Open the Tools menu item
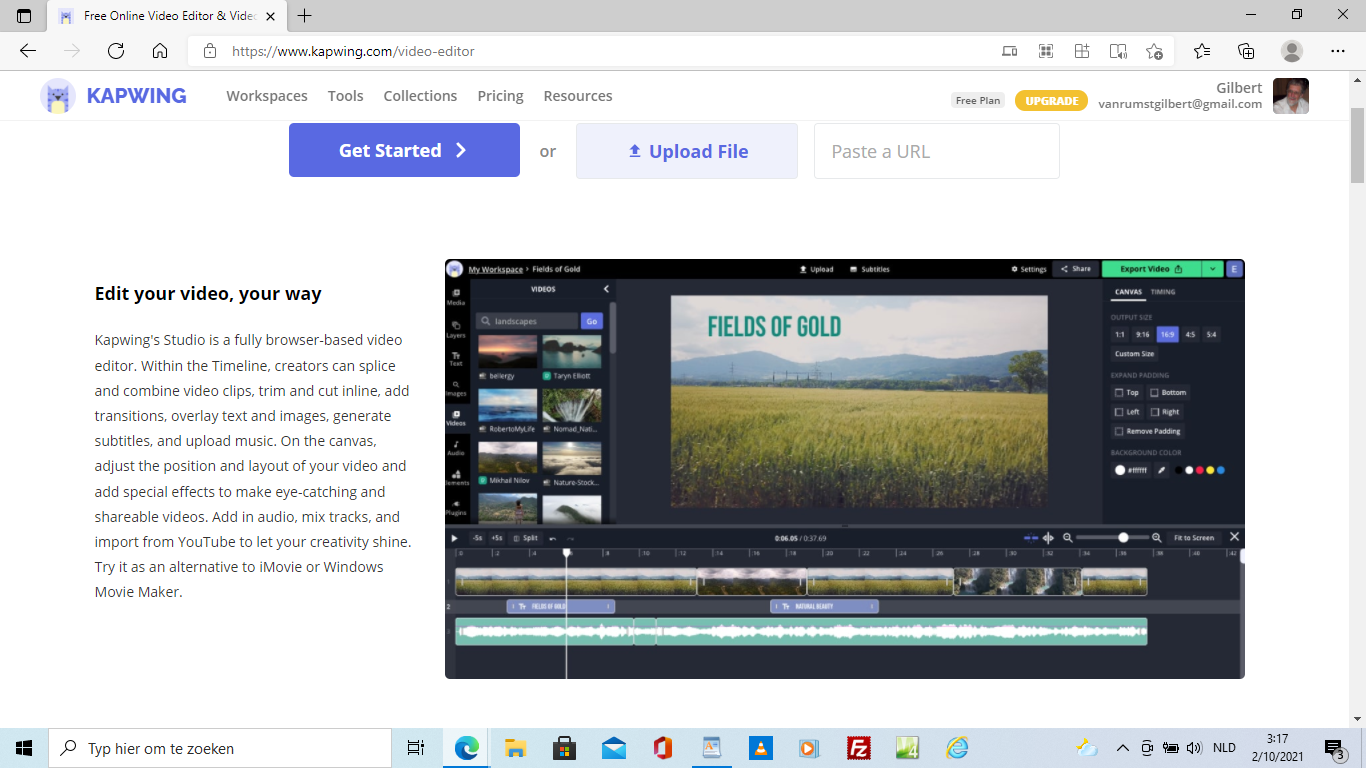Viewport: 1366px width, 768px height. click(x=346, y=96)
